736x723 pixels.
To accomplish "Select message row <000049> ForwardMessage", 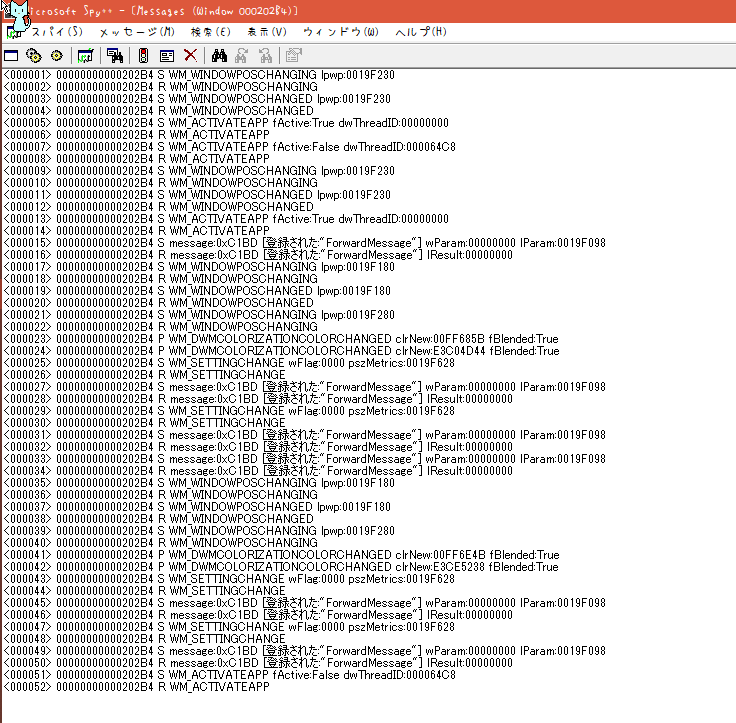I will click(305, 651).
